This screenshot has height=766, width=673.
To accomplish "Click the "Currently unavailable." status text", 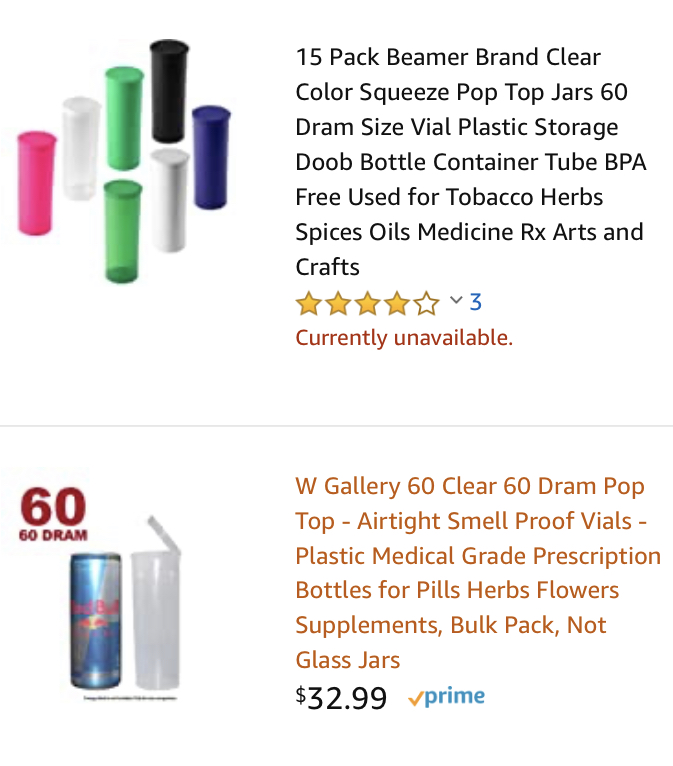I will tap(404, 338).
